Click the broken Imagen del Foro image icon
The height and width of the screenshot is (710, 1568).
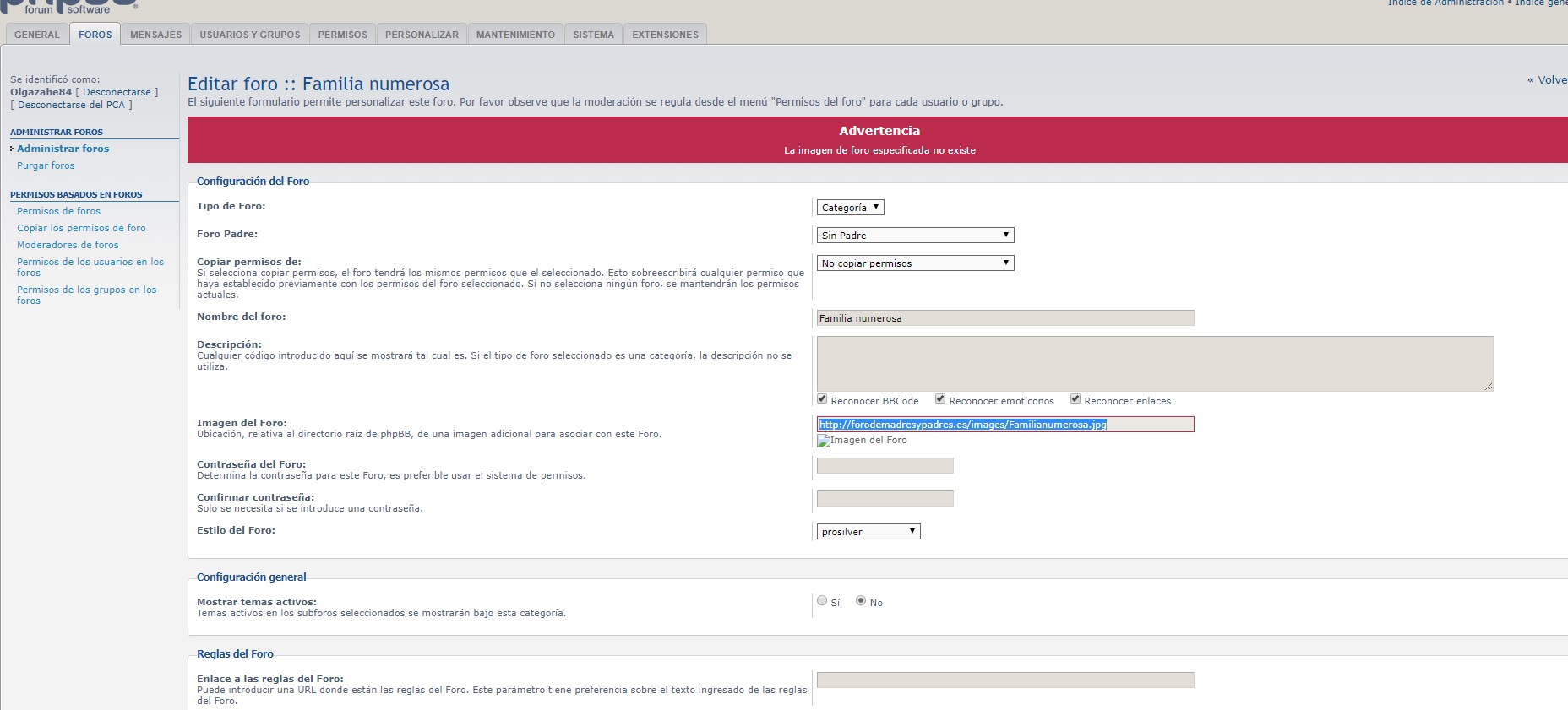pos(824,441)
